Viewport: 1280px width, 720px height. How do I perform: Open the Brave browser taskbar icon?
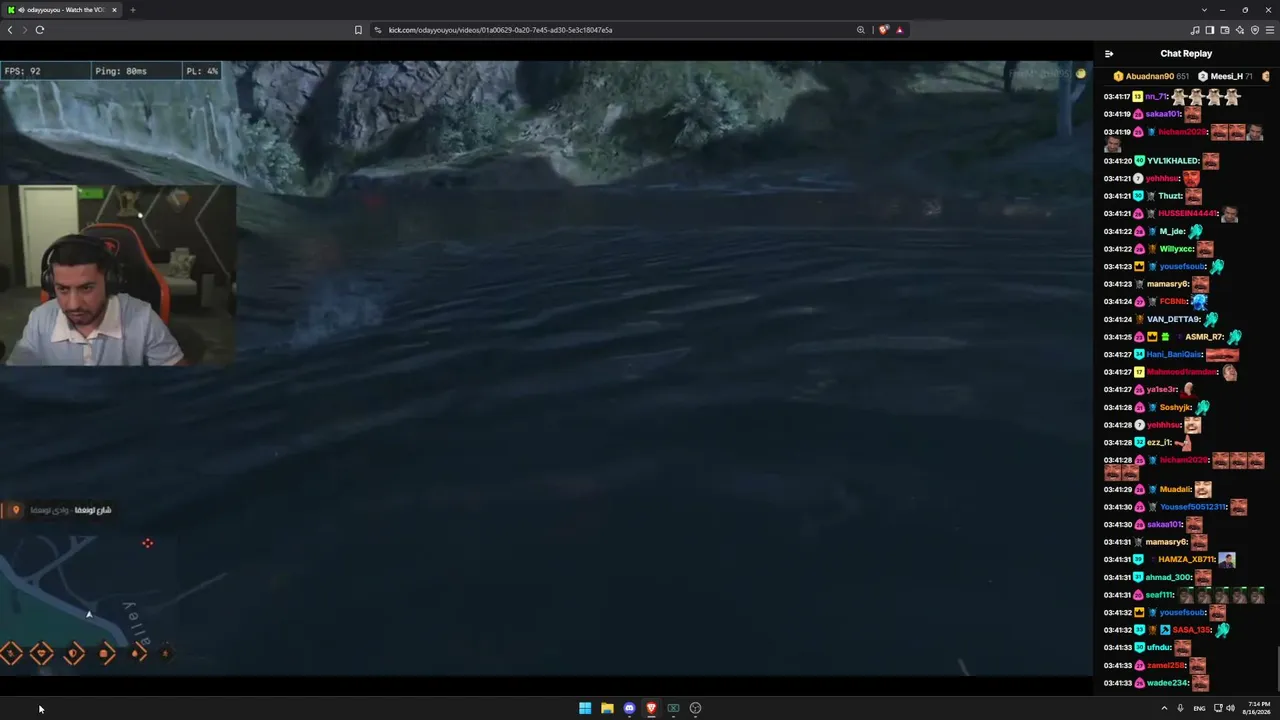coord(651,708)
